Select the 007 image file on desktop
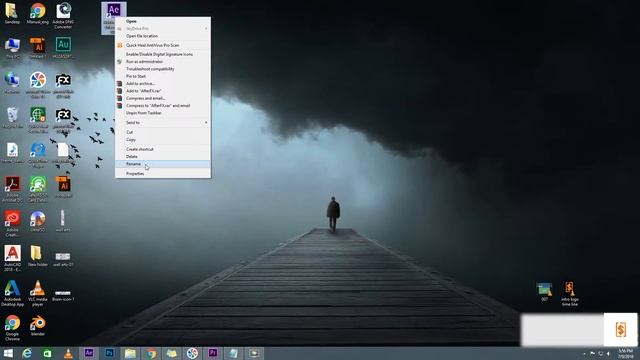 544,292
